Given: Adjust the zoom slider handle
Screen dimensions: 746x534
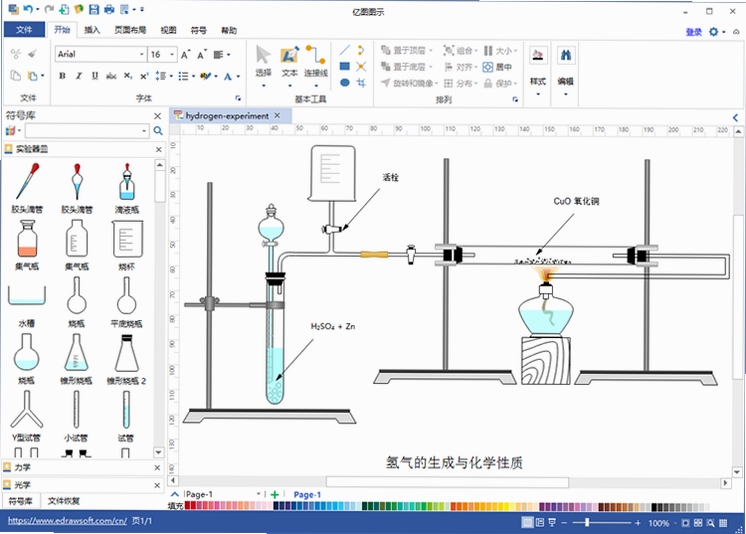Looking at the screenshot, I should click(587, 523).
